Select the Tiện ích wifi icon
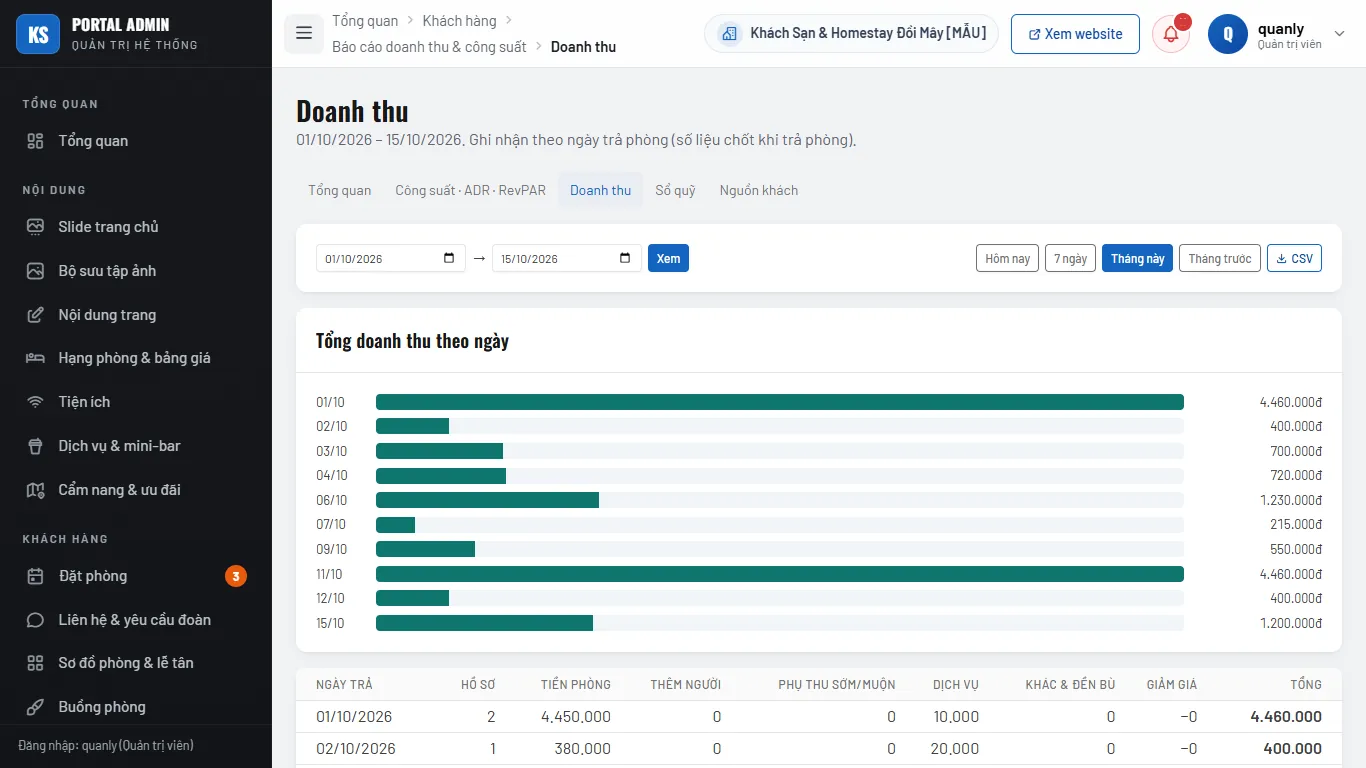The height and width of the screenshot is (768, 1366). pos(35,402)
